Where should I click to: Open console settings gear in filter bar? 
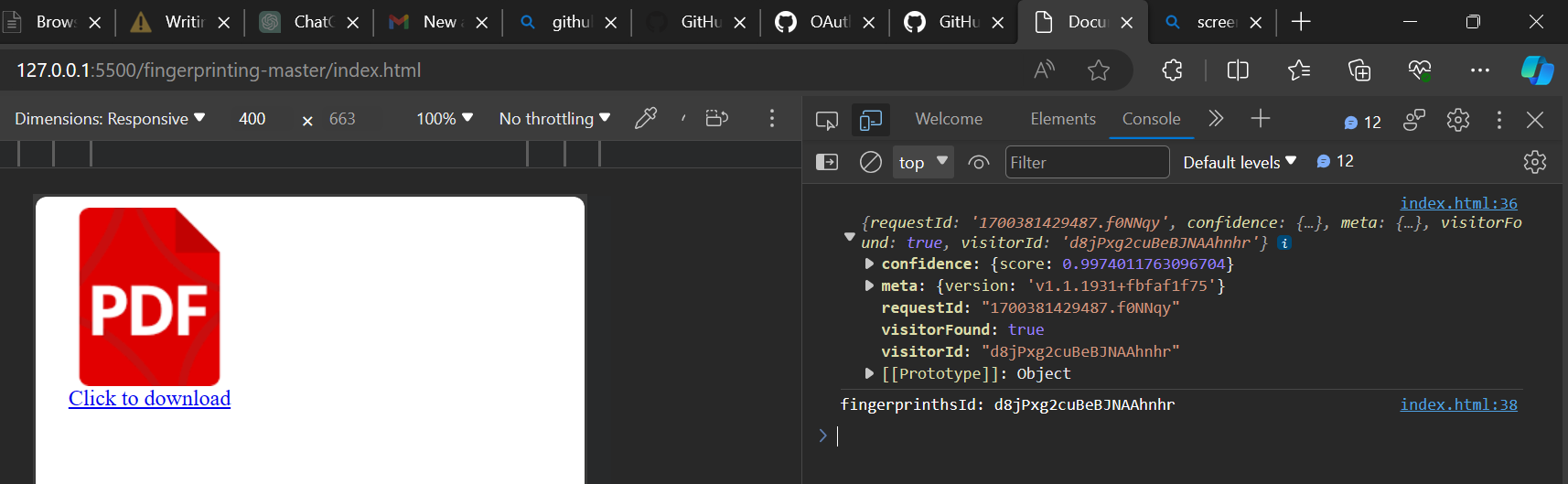point(1534,162)
